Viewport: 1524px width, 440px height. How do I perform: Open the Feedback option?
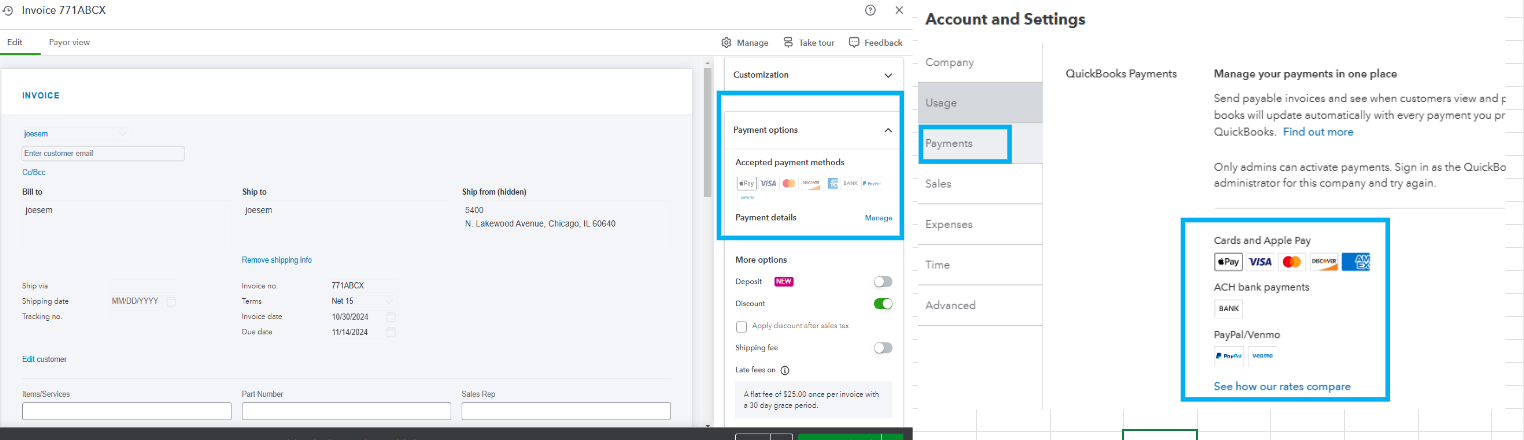(875, 43)
